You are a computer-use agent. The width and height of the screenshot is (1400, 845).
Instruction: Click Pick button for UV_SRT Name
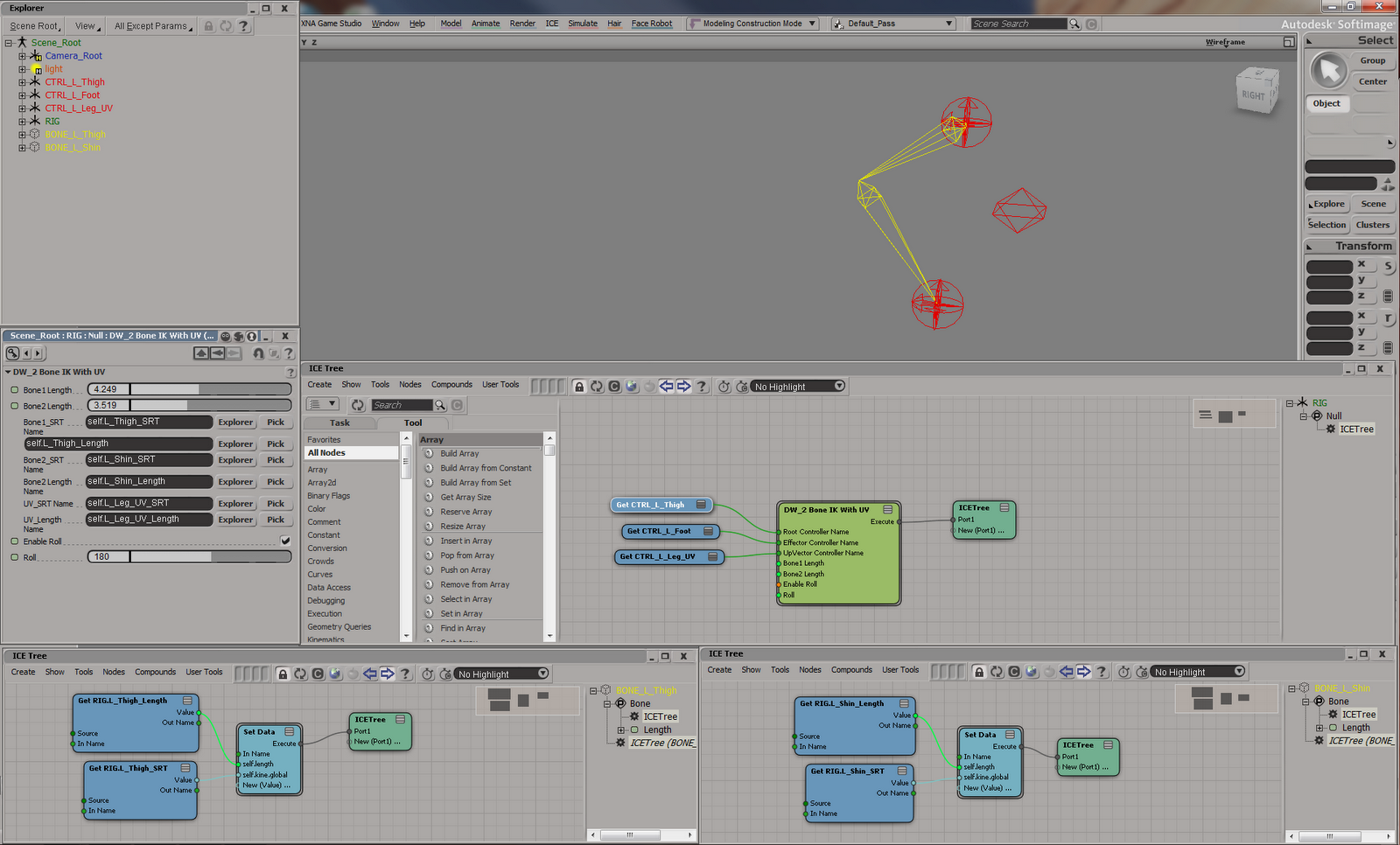tap(276, 504)
